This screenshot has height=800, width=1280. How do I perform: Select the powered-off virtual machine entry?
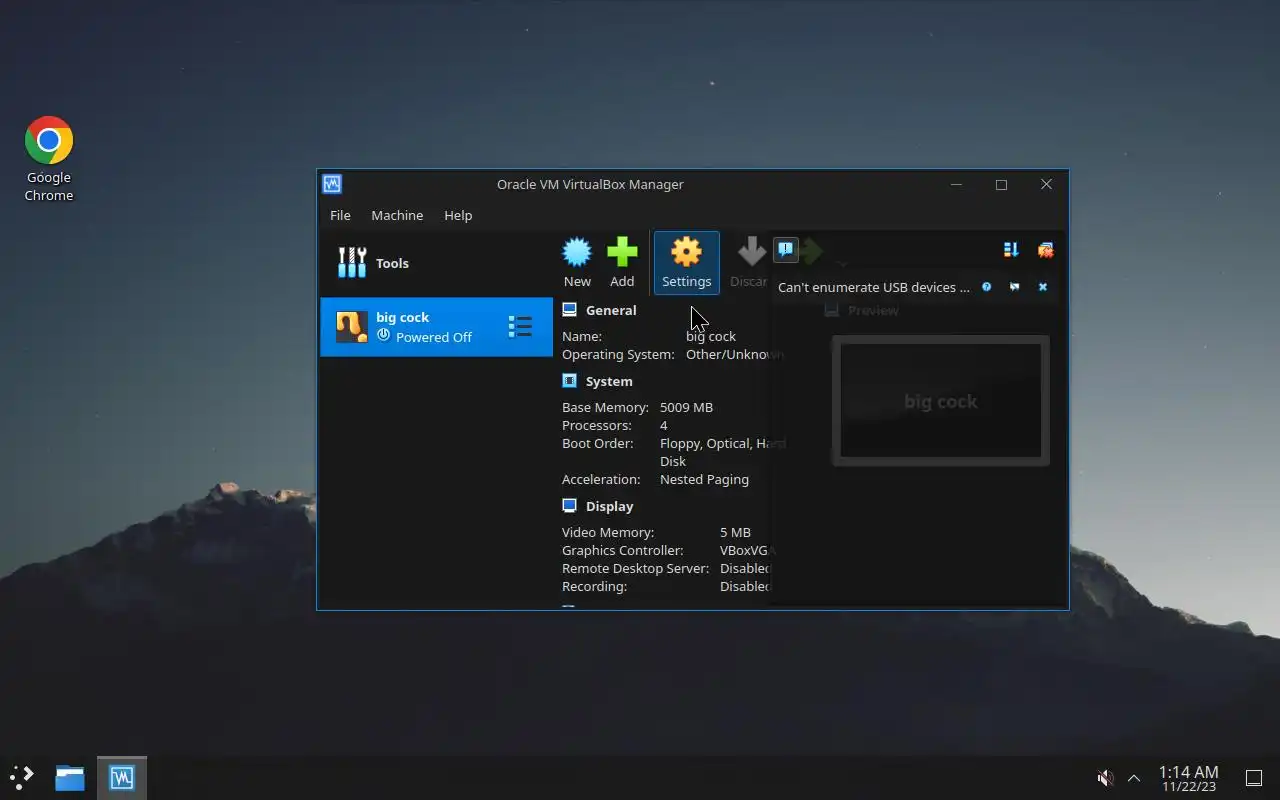(436, 327)
